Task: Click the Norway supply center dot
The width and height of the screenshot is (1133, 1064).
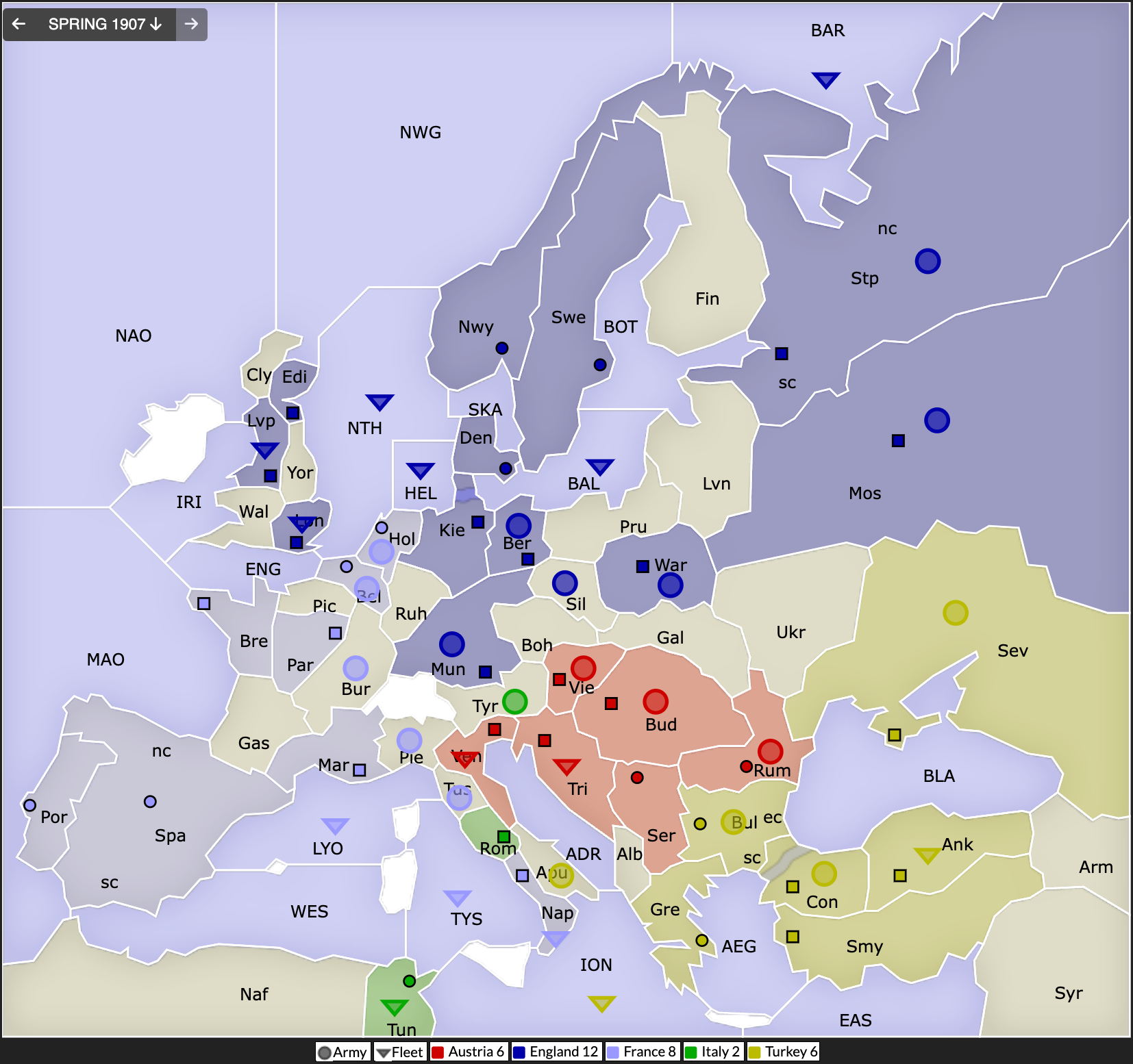Action: coord(501,348)
